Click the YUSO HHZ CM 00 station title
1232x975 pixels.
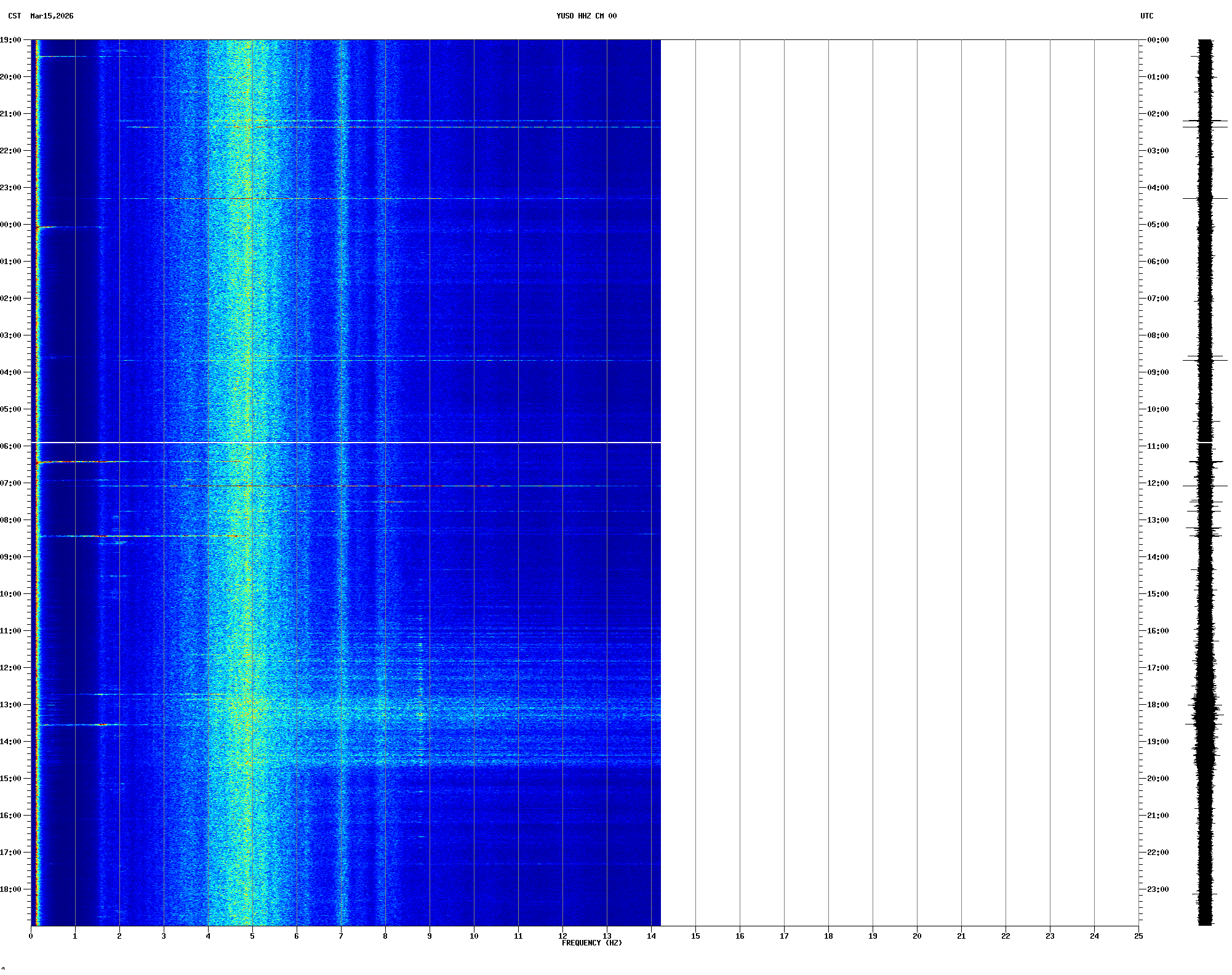pos(586,16)
